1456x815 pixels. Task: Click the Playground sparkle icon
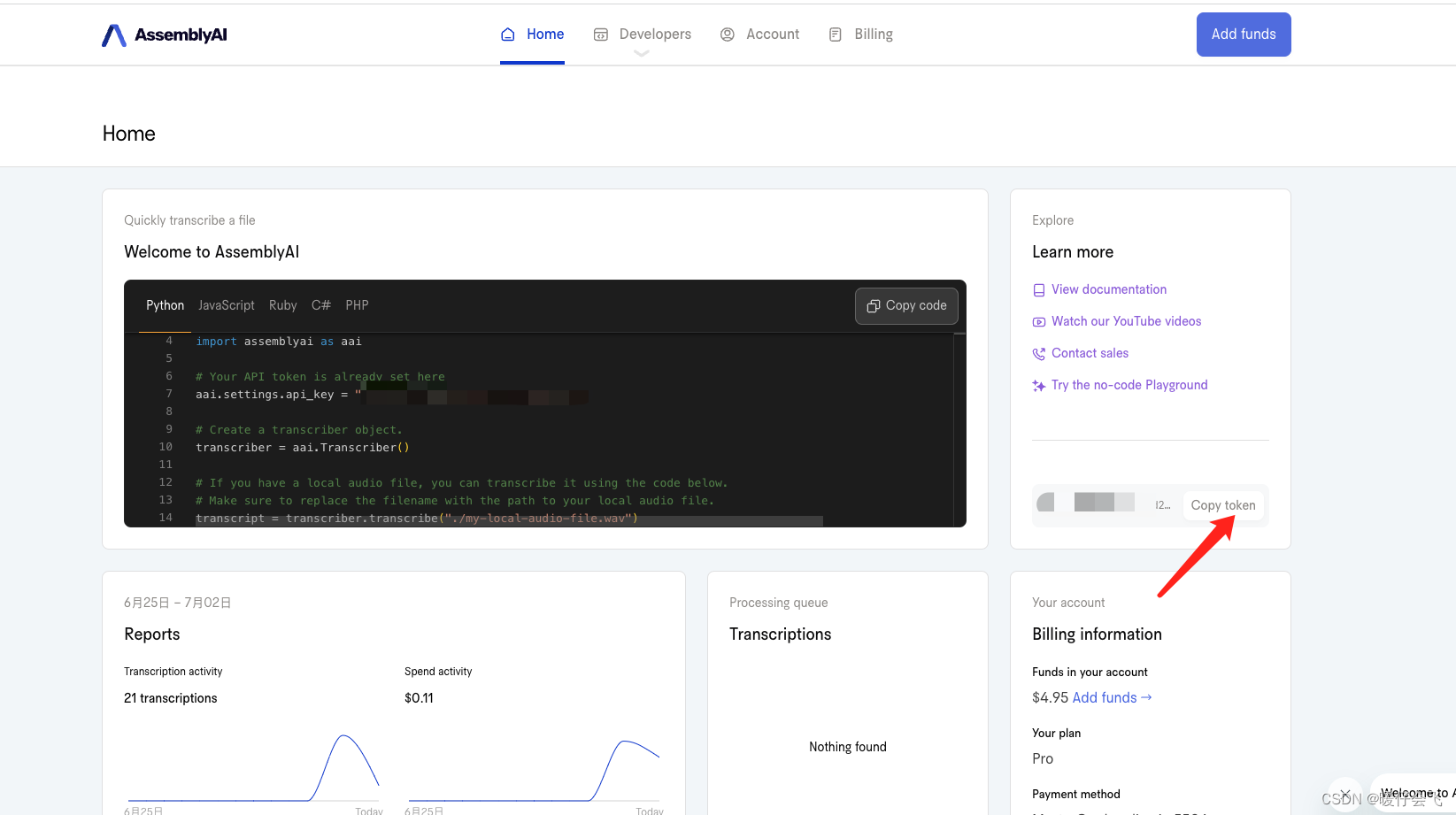tap(1039, 386)
